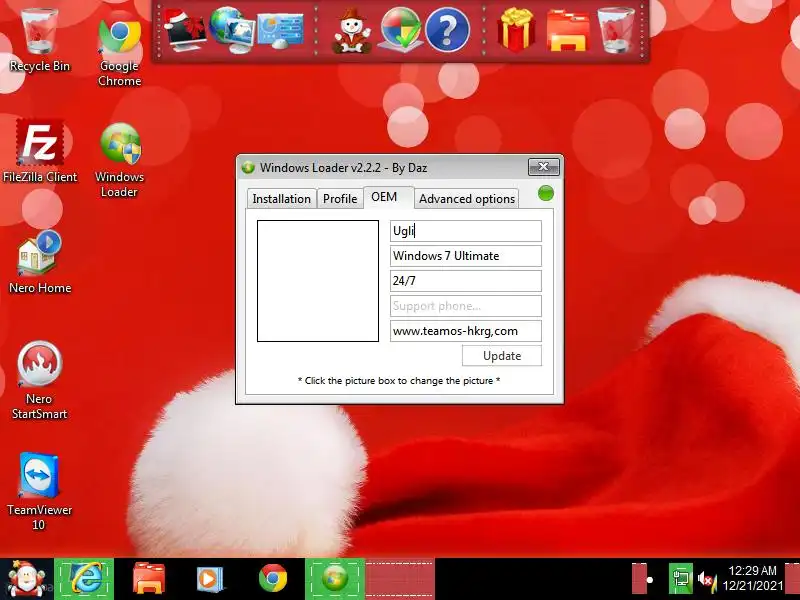Viewport: 800px width, 600px height.
Task: Click the www.teamos-hkrg,com URL field
Action: [466, 331]
